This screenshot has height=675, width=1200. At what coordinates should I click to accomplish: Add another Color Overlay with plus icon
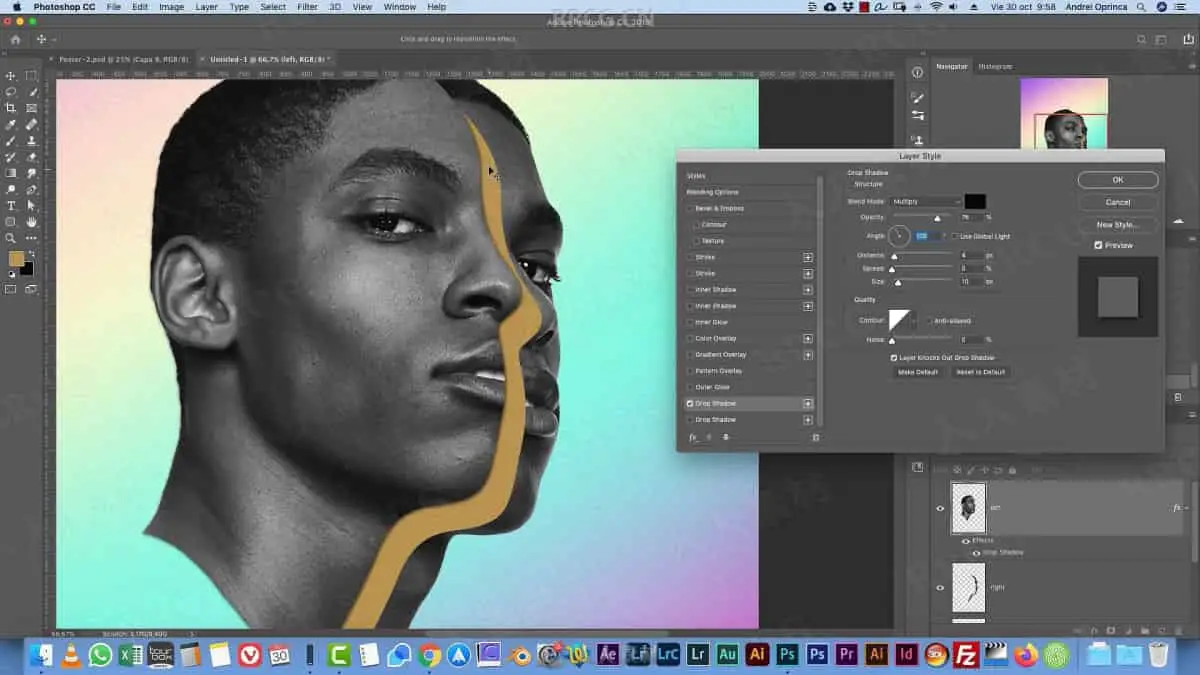tap(808, 338)
